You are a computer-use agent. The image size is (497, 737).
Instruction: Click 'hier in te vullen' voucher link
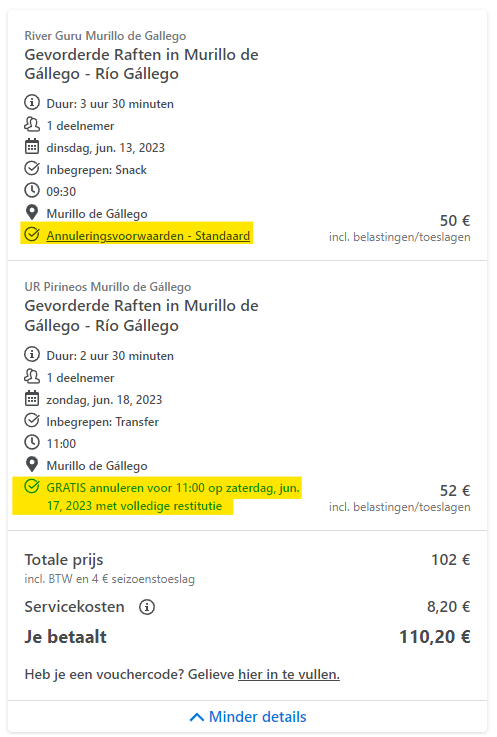[289, 674]
